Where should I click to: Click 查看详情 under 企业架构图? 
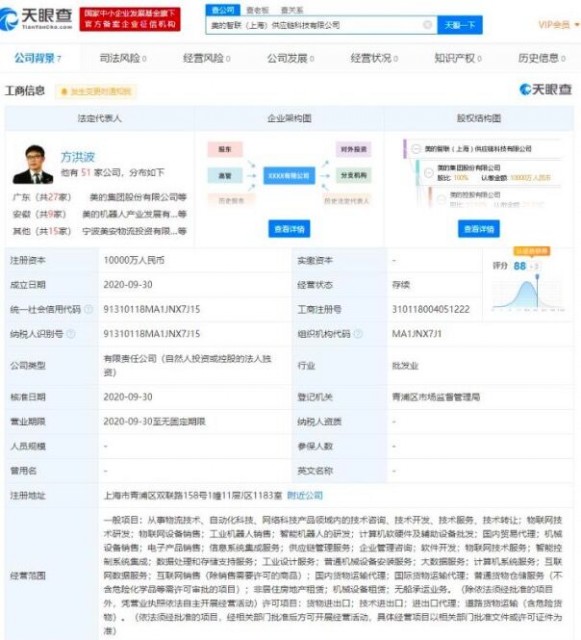[x=289, y=229]
